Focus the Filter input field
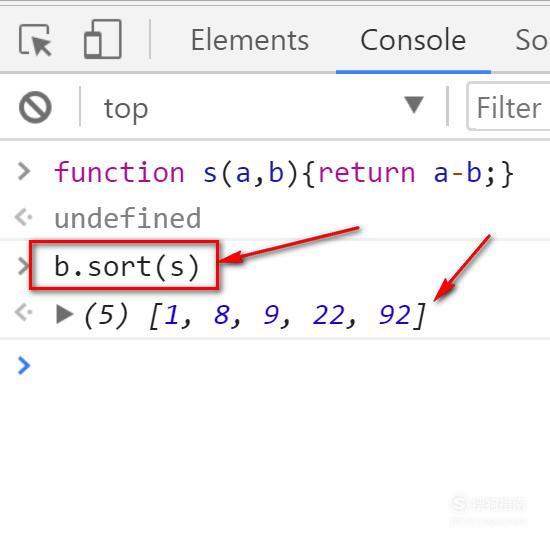The image size is (550, 550). [509, 107]
